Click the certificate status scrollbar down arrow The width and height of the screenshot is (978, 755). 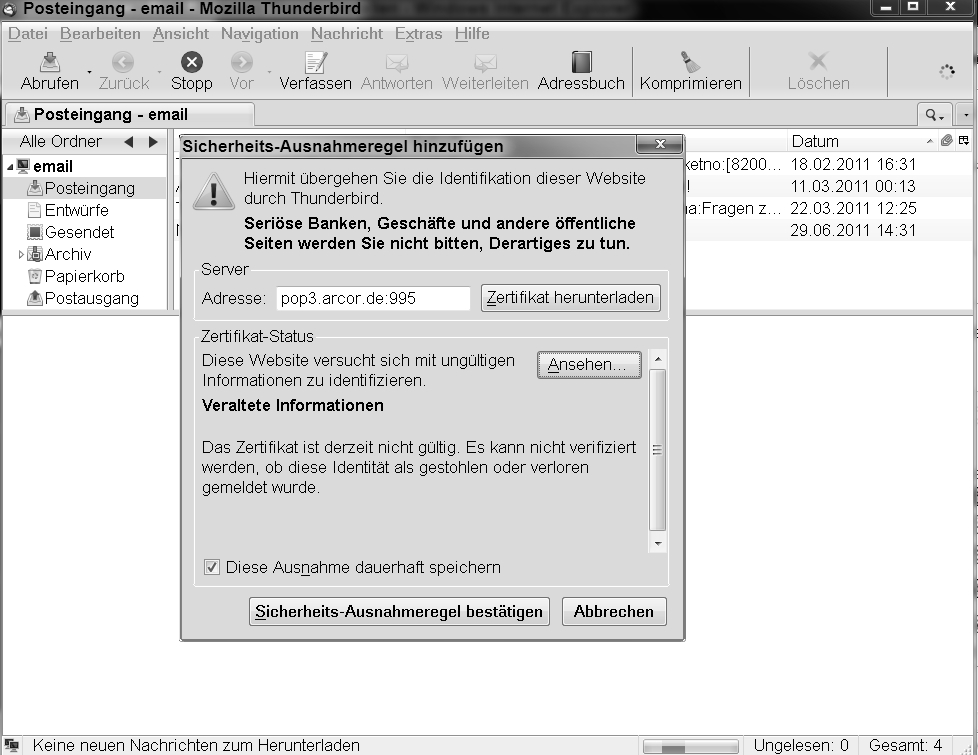tap(657, 543)
